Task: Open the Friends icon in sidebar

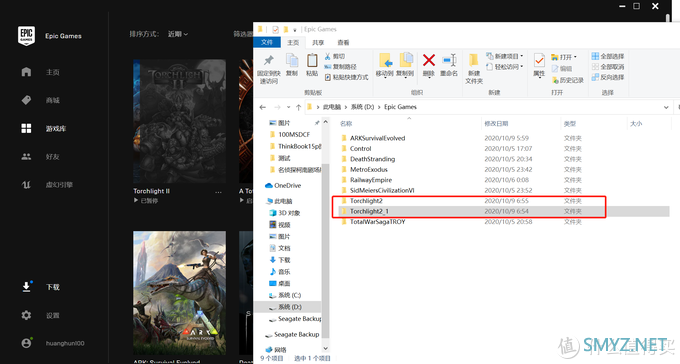Action: [x=26, y=157]
